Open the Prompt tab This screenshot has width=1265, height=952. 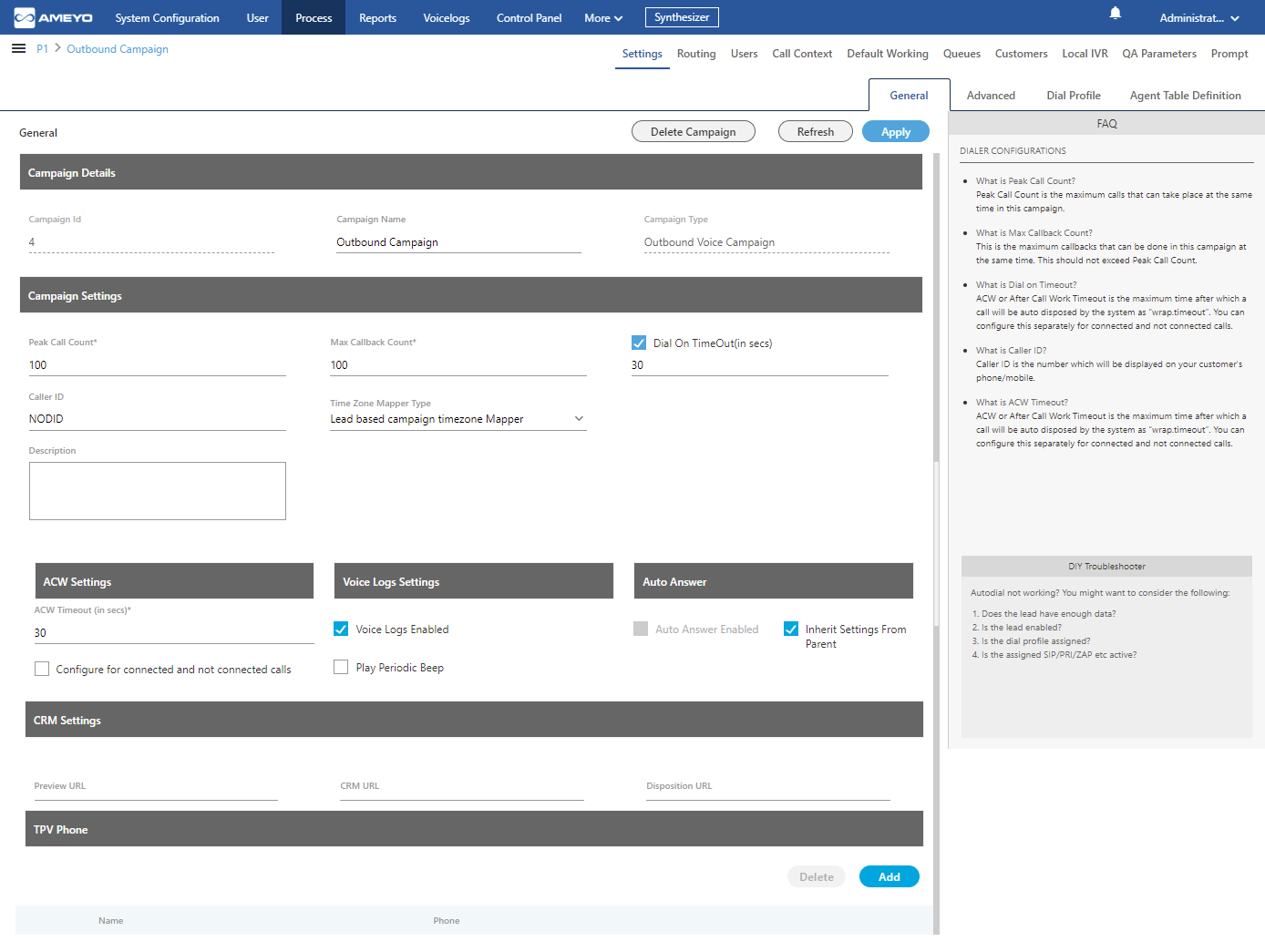tap(1229, 54)
